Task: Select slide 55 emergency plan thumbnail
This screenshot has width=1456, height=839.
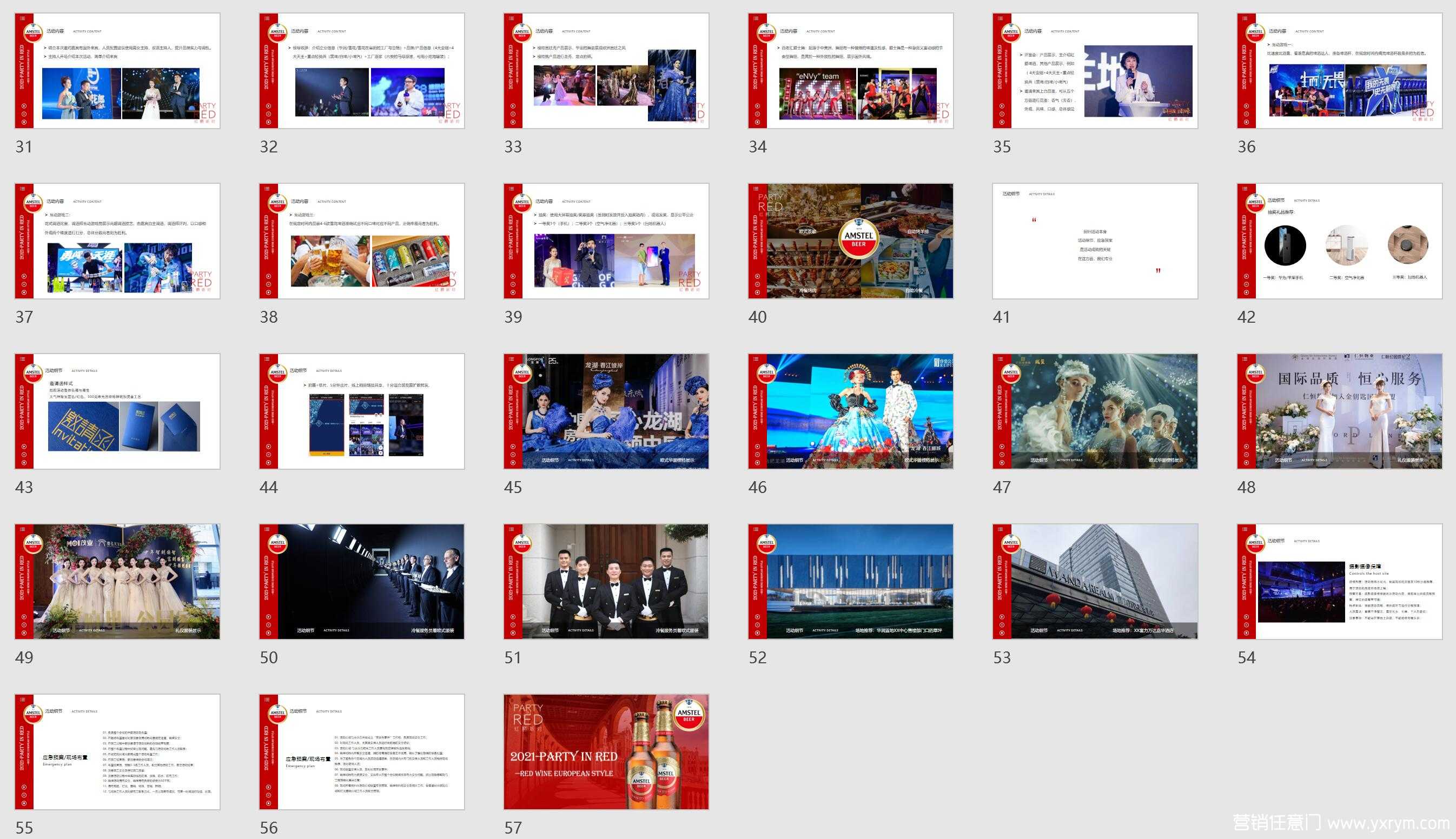Action: point(117,752)
